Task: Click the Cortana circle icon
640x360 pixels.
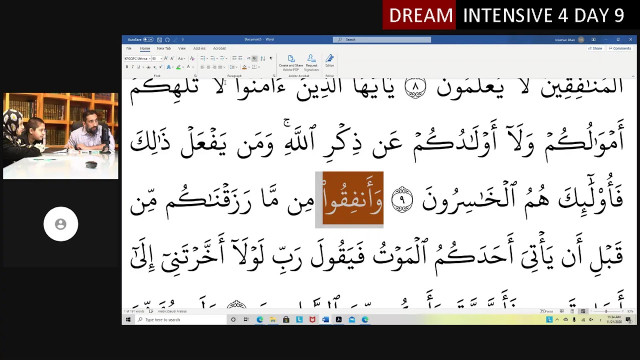Action: point(233,320)
